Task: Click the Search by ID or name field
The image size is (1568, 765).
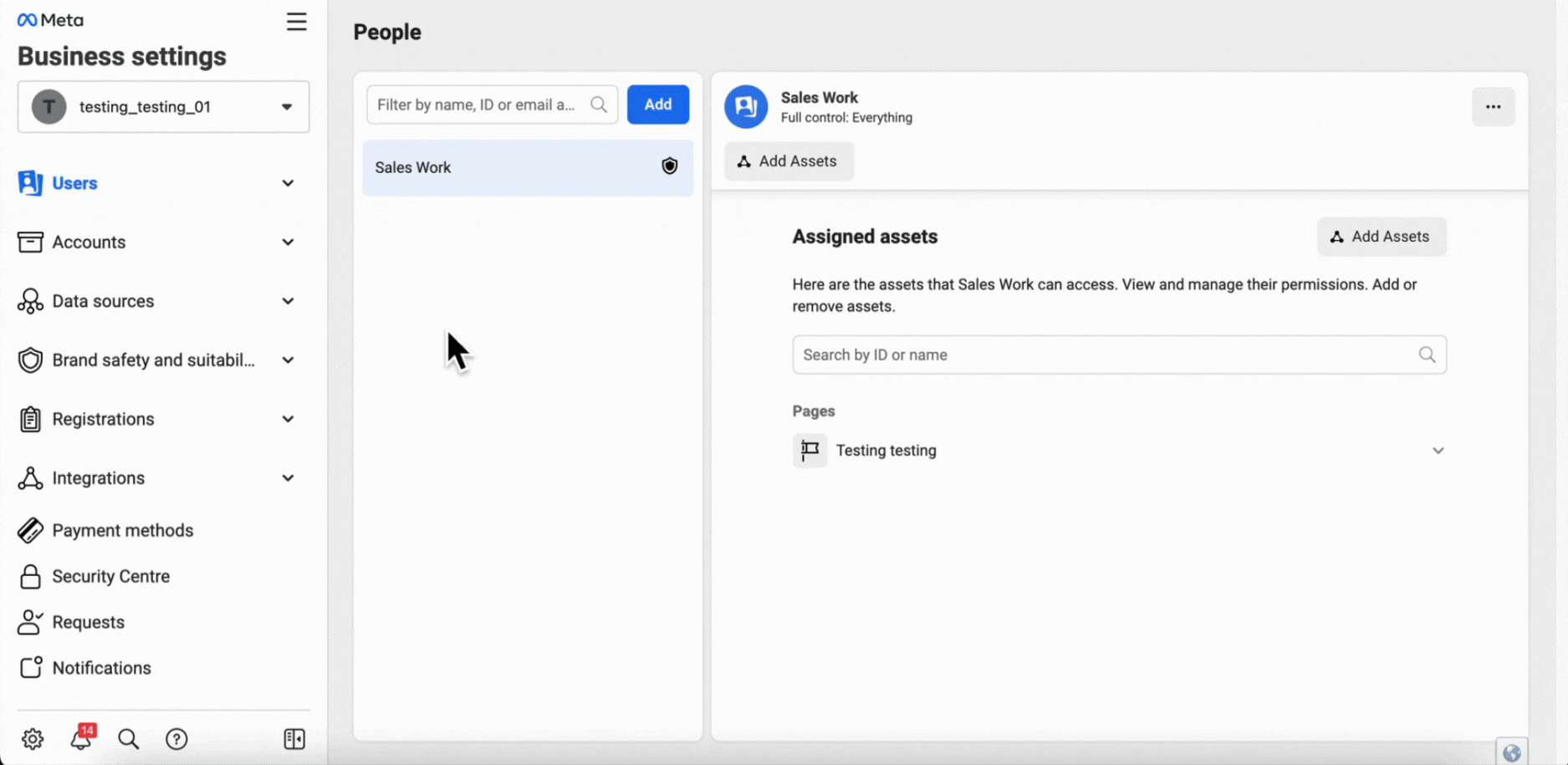Action: tap(1119, 354)
